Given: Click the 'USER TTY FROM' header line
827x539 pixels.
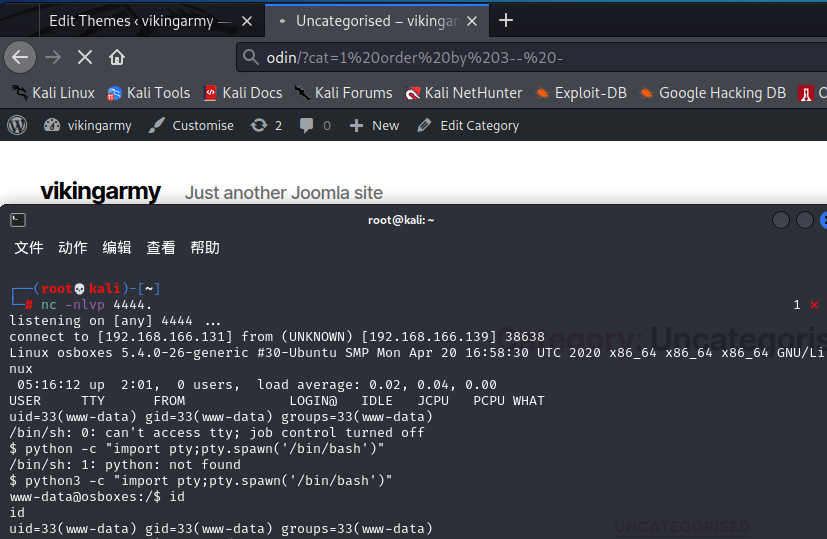Looking at the screenshot, I should (x=277, y=401).
